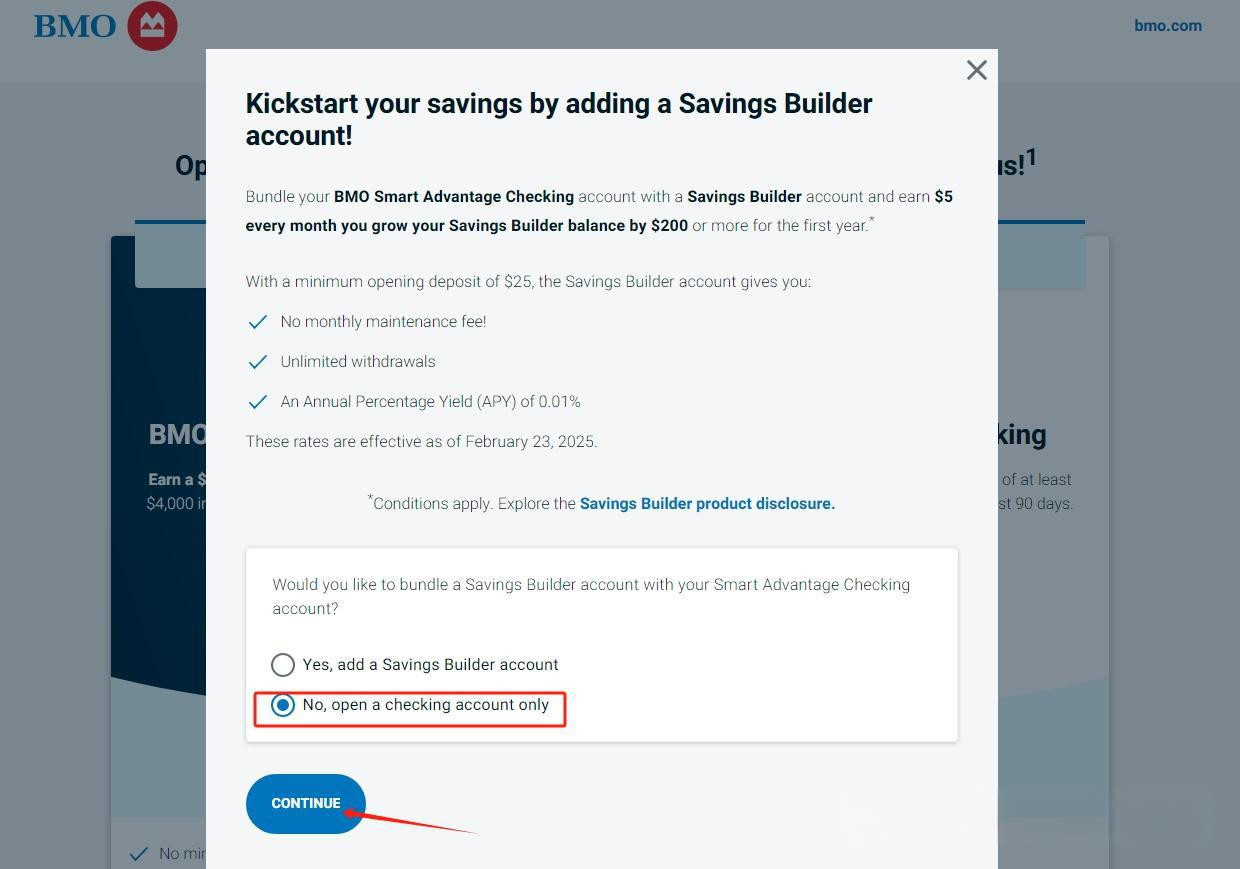This screenshot has width=1240, height=869.
Task: Click the Kickstart your savings heading
Action: [x=558, y=119]
